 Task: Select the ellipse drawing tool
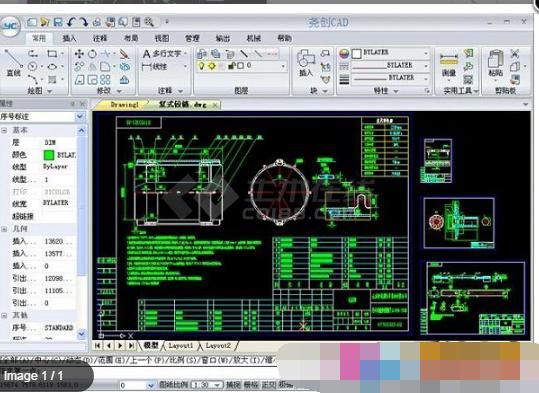(52, 66)
